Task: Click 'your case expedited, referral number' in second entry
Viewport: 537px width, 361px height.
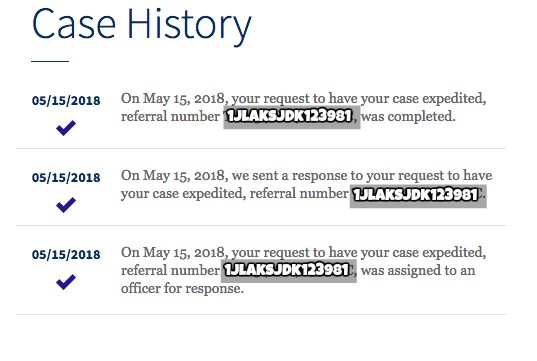Action: pos(235,194)
